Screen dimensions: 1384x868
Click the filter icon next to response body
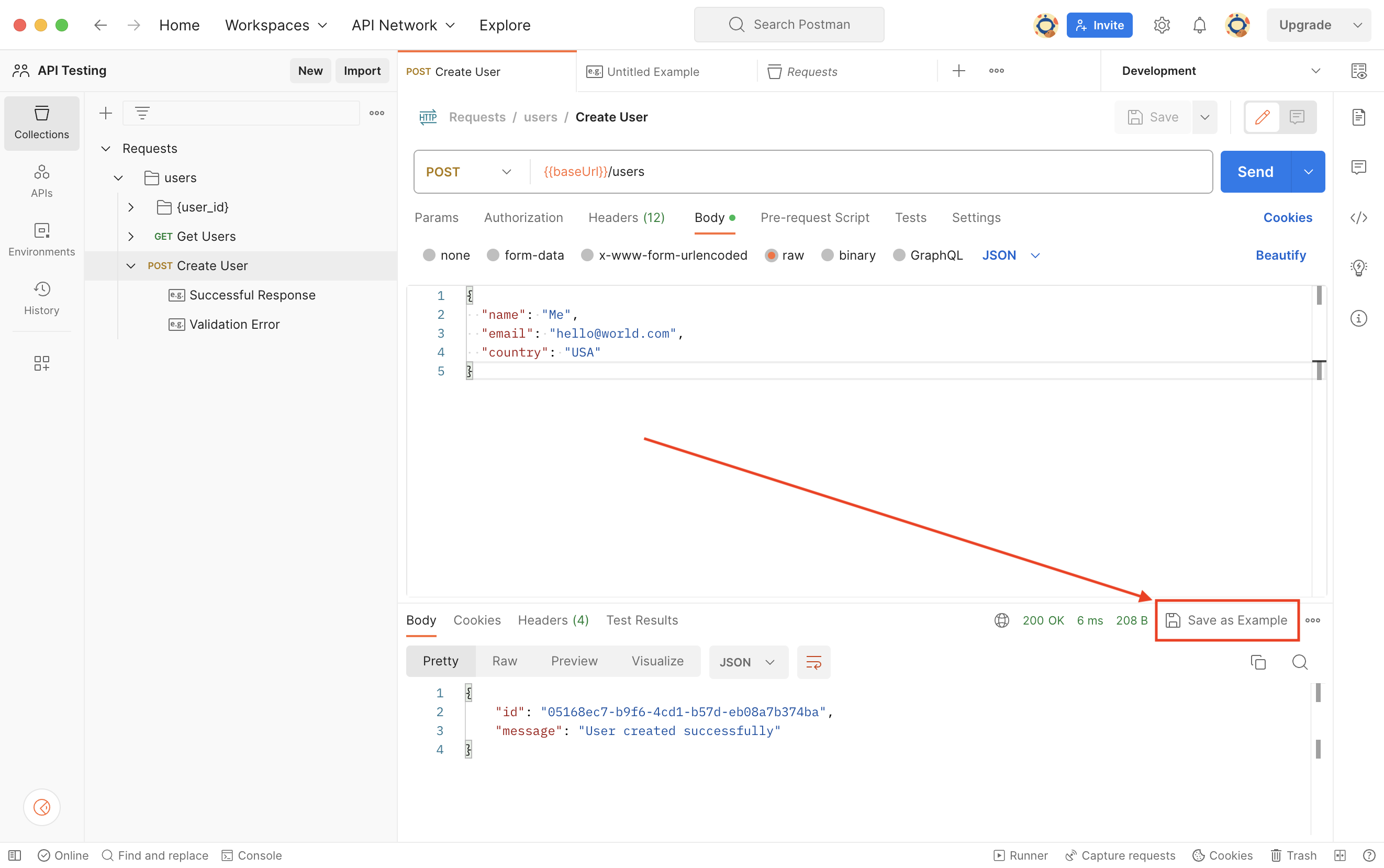coord(813,662)
